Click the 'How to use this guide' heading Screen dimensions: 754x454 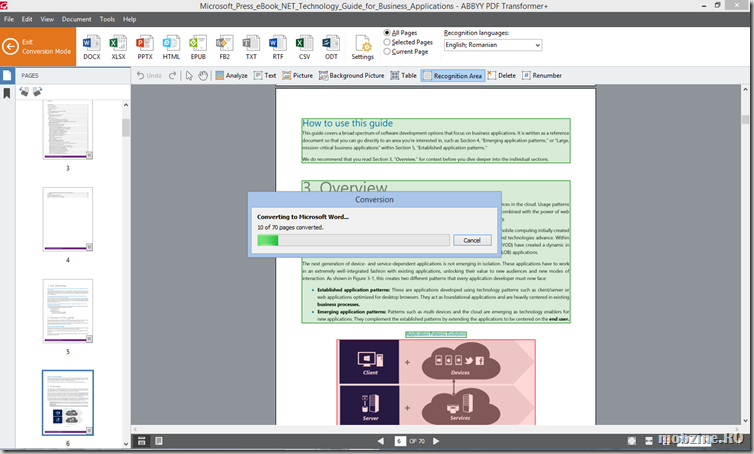tap(347, 123)
